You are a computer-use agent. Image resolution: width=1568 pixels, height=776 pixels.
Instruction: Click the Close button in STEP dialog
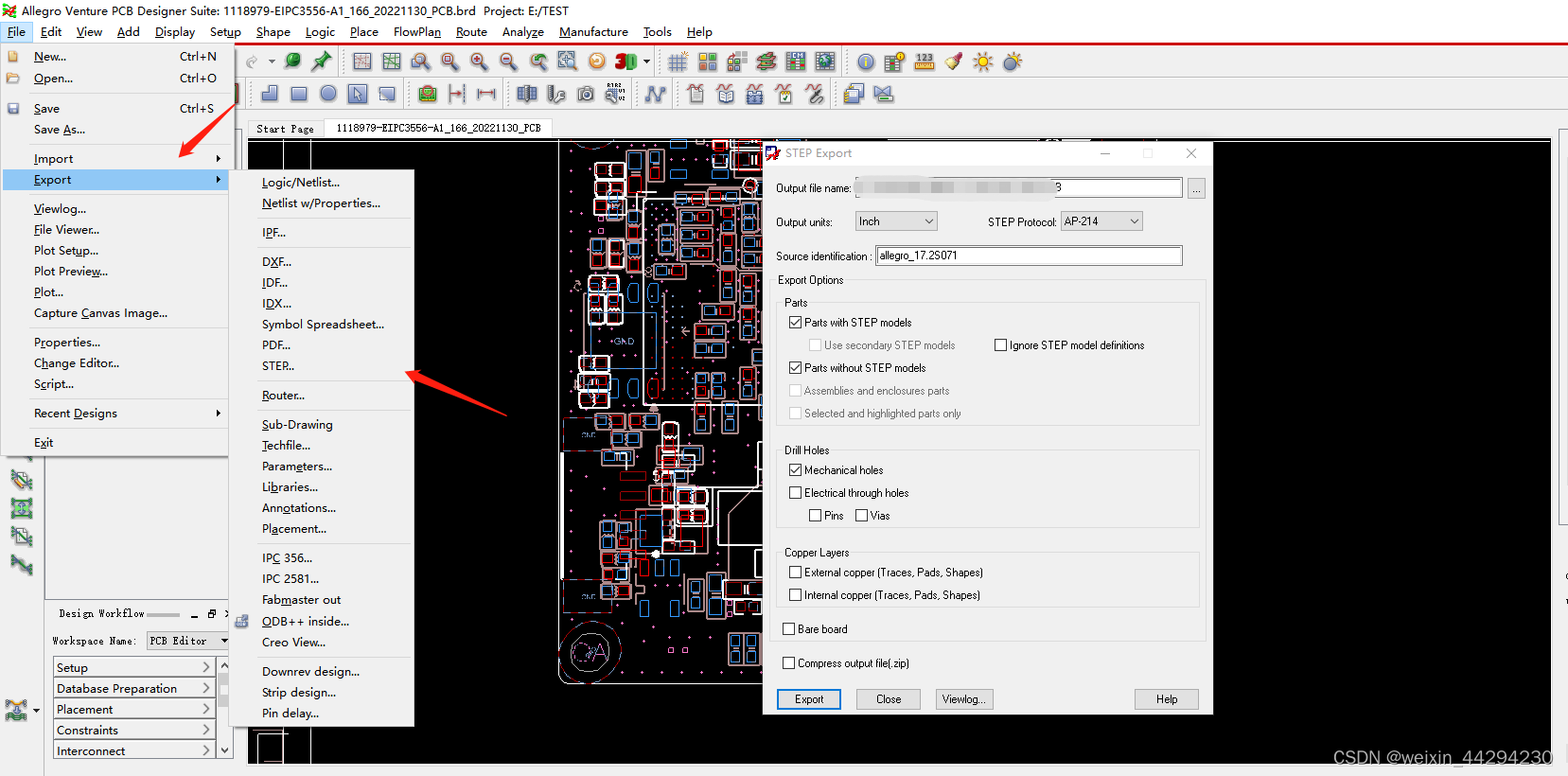coord(889,699)
